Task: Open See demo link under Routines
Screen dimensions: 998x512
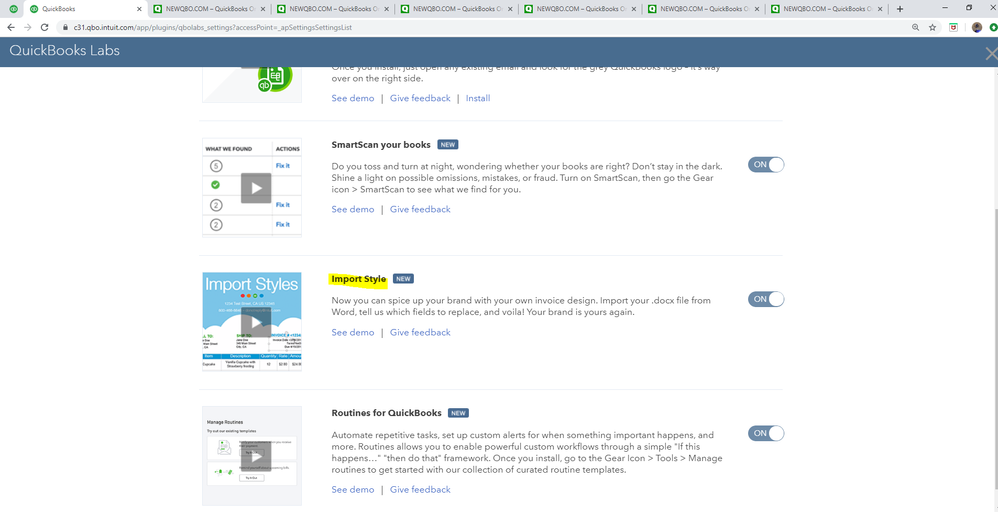Action: pos(353,489)
